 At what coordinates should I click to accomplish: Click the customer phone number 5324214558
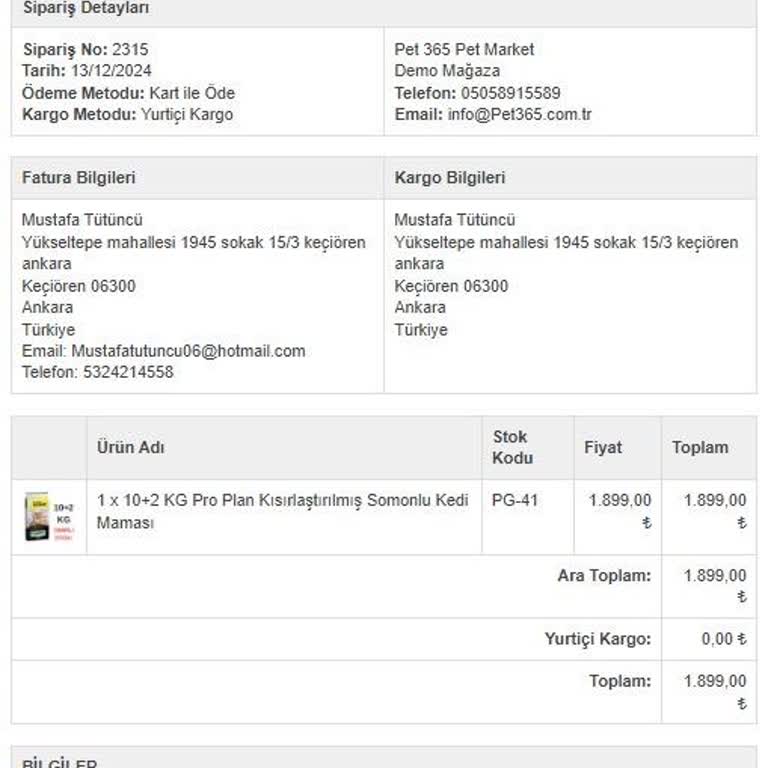point(128,372)
